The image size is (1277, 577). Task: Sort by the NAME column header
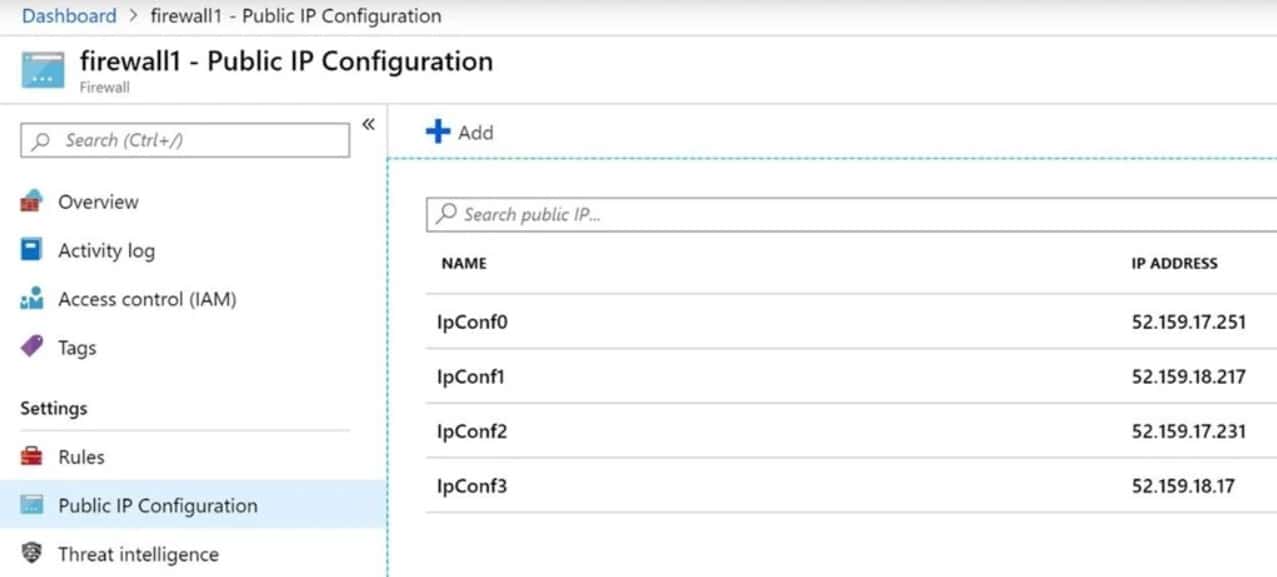(464, 264)
